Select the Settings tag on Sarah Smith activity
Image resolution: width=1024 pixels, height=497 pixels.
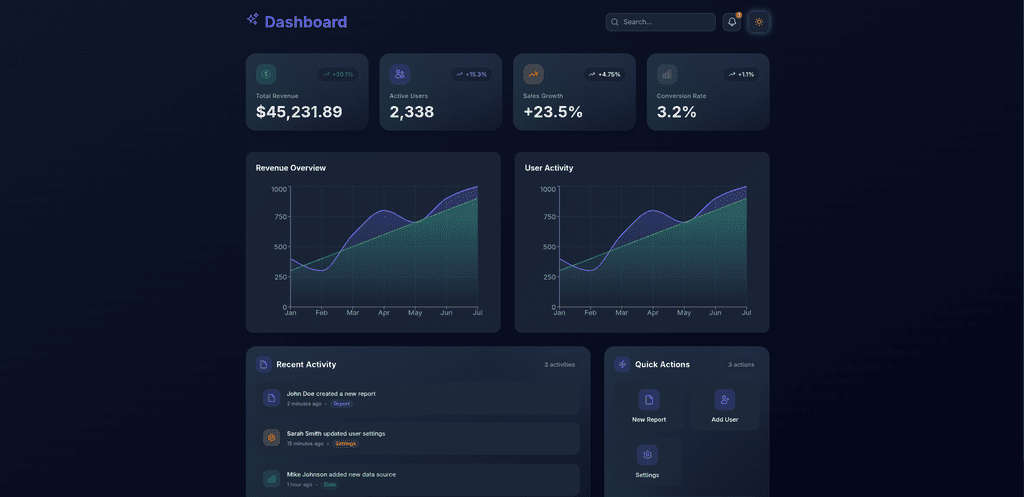[345, 444]
